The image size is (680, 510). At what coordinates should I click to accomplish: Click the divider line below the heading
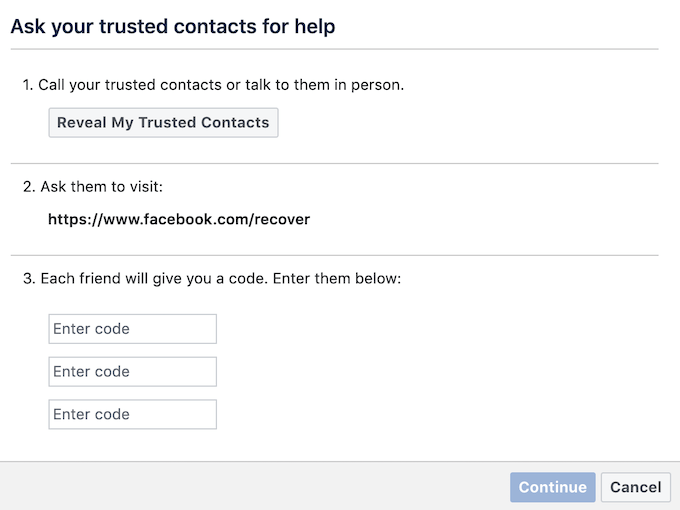[x=334, y=49]
